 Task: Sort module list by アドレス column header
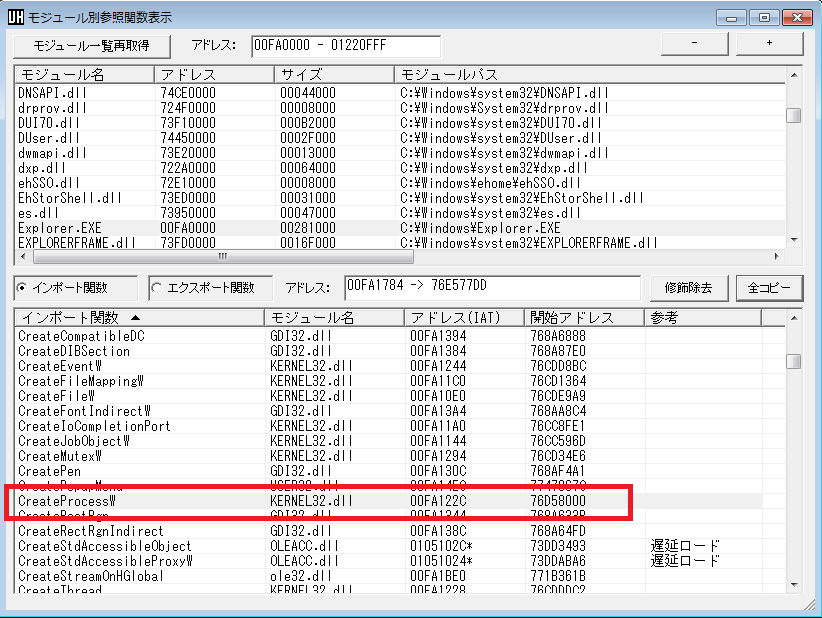point(214,75)
